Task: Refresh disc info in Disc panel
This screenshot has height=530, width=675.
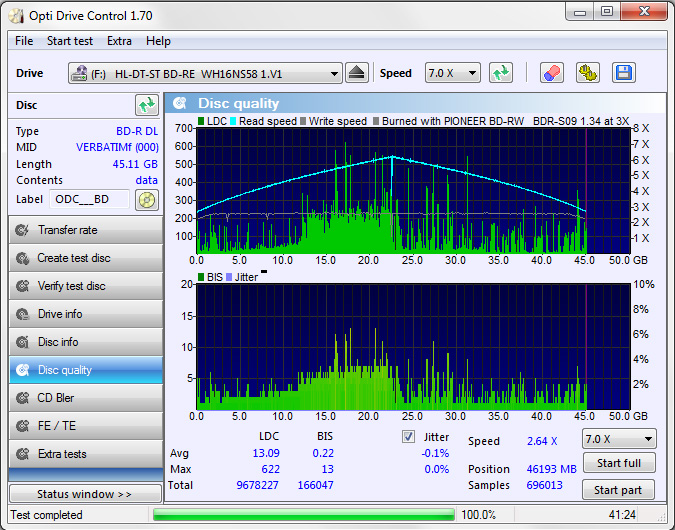Action: pos(147,105)
